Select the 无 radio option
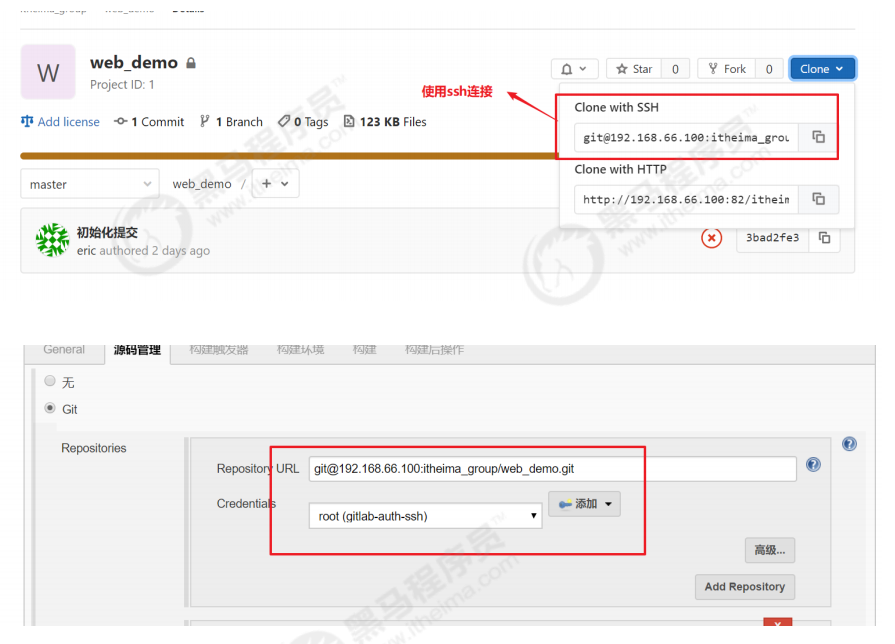 click(x=50, y=381)
